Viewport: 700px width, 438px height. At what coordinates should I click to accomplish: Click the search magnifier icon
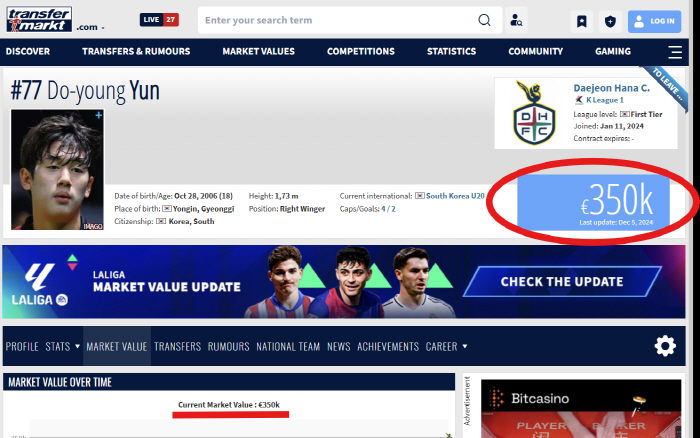pos(484,20)
